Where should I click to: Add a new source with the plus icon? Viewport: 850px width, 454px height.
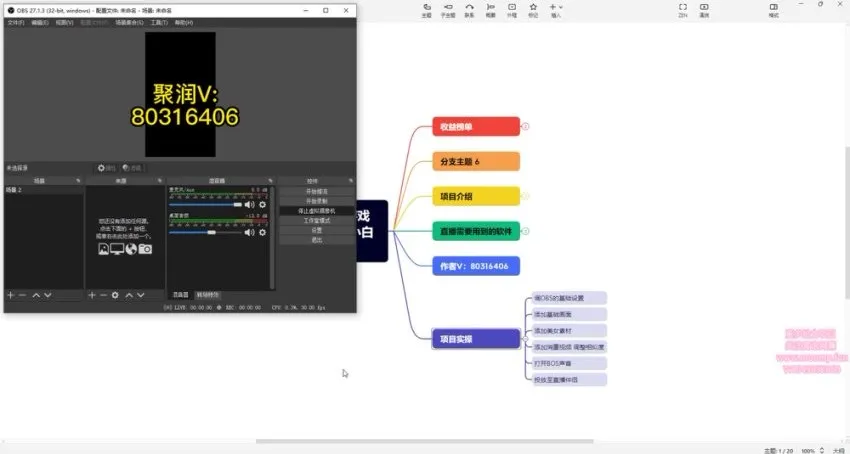pos(91,295)
